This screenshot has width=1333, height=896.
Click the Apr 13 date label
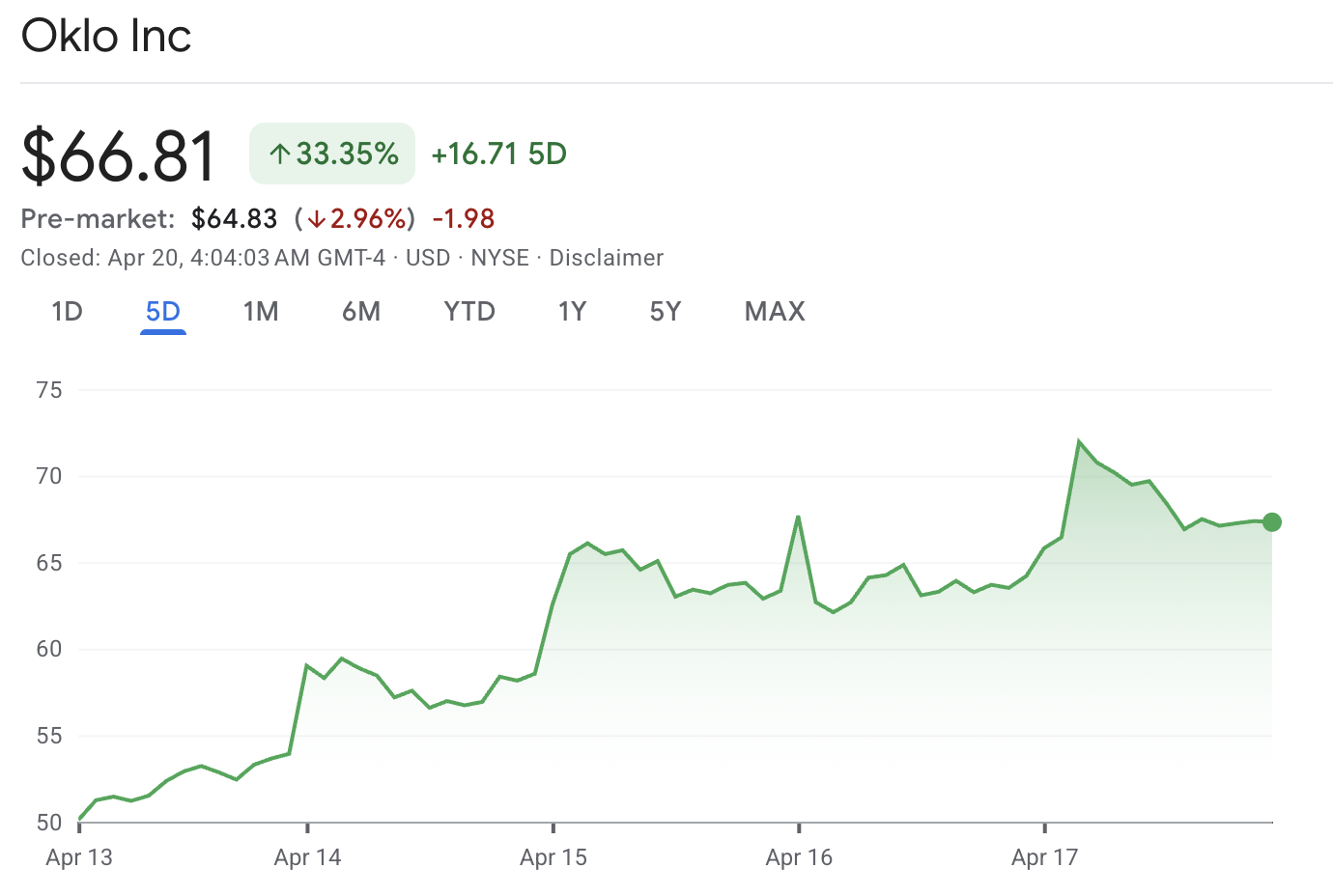click(x=79, y=857)
